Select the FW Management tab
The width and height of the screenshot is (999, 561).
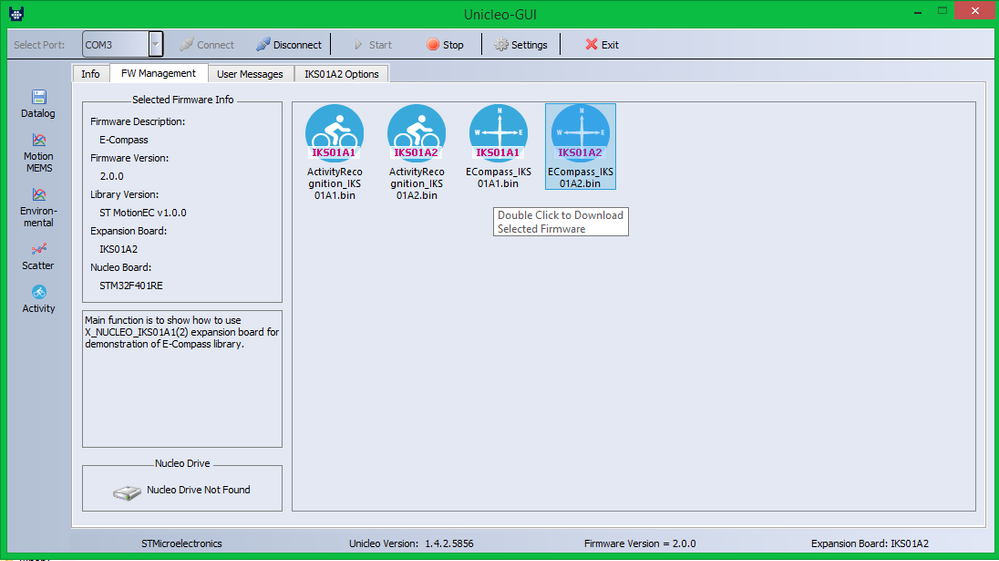(x=159, y=73)
